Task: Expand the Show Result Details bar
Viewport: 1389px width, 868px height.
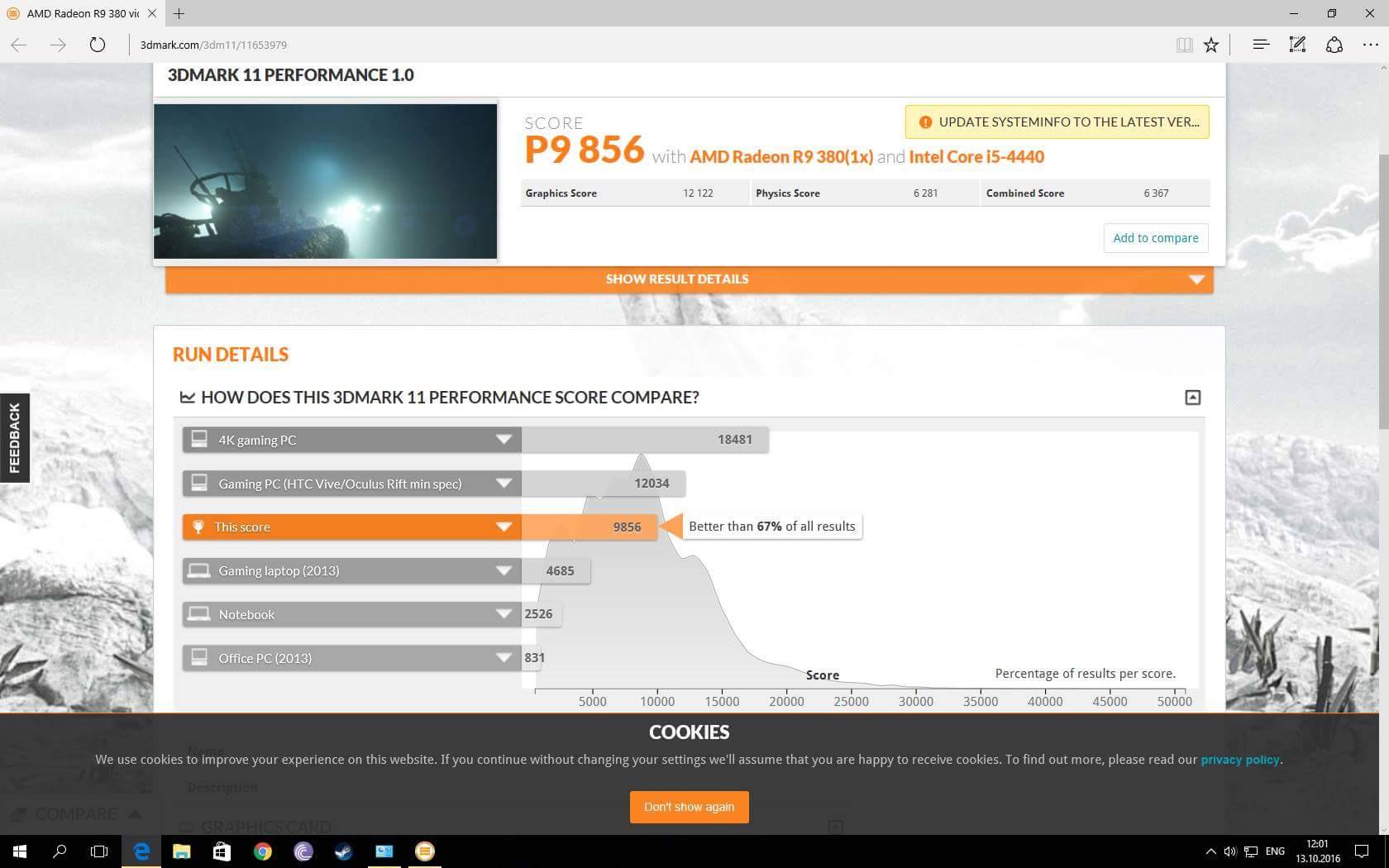Action: [x=689, y=279]
